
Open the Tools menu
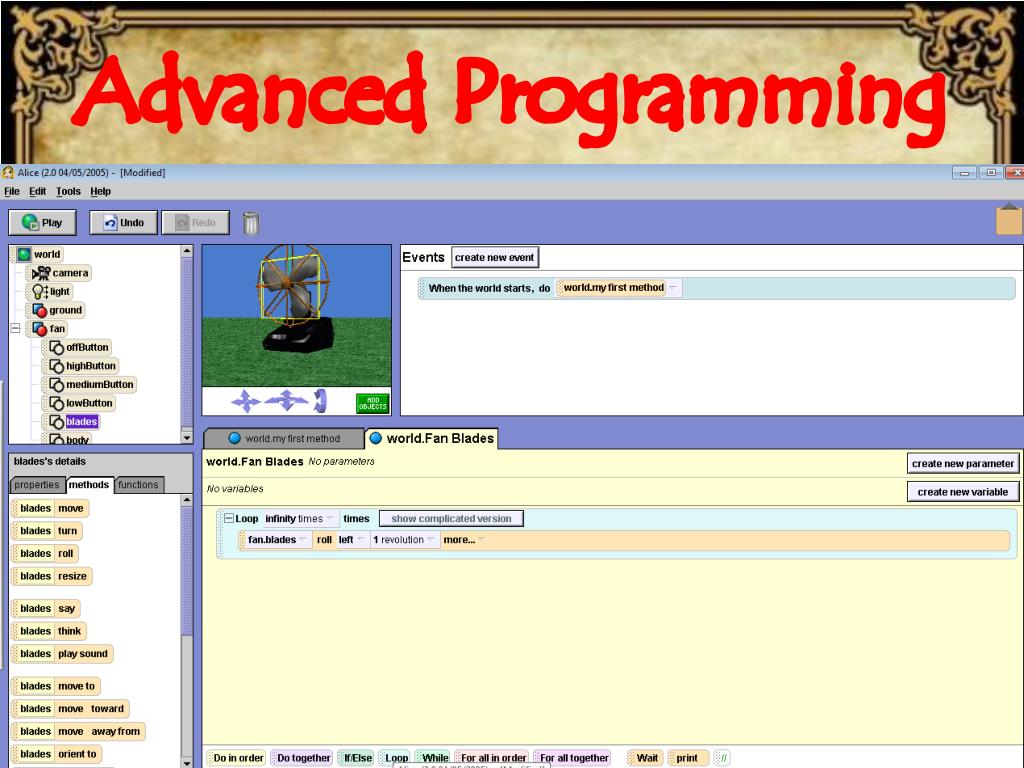68,191
